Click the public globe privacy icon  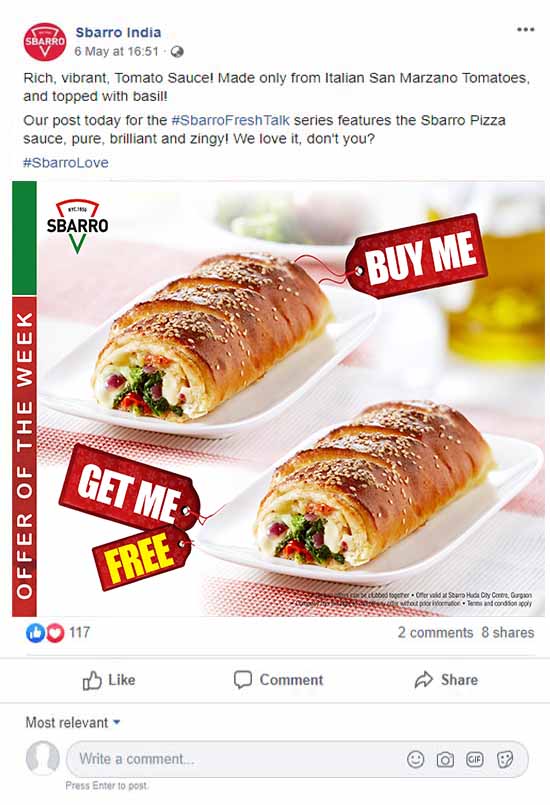point(177,52)
